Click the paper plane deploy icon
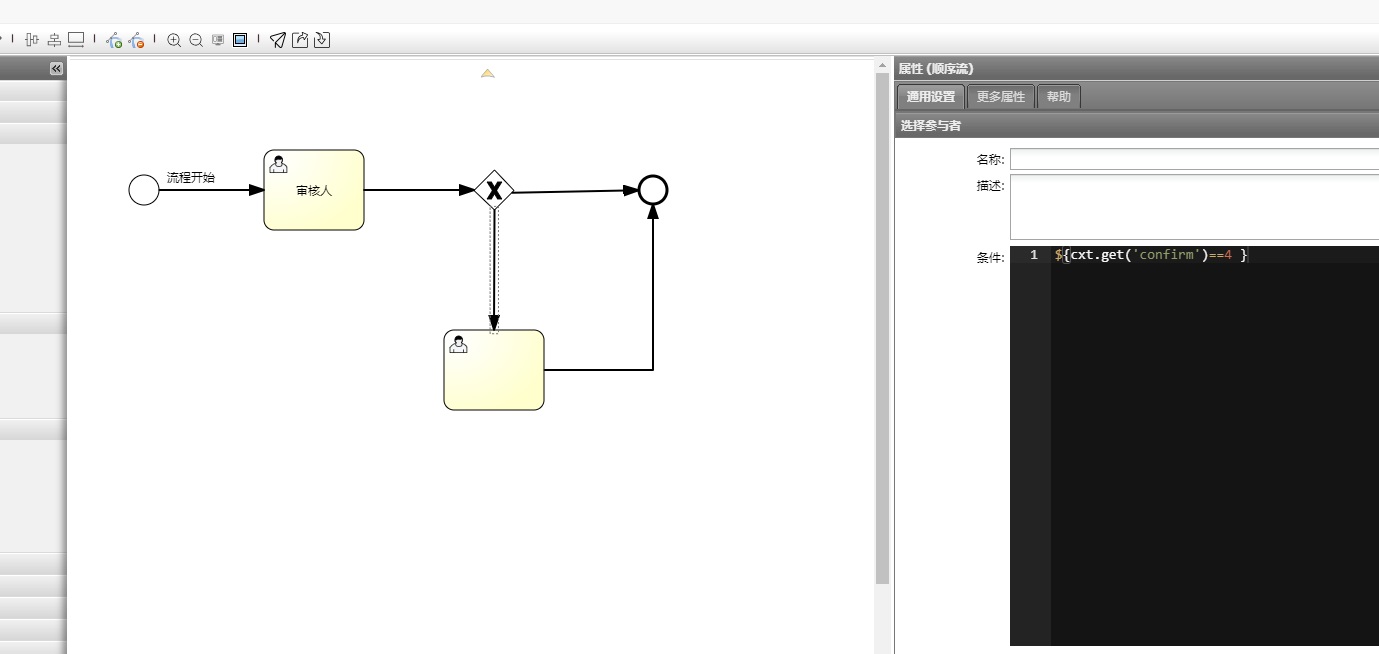 [278, 40]
